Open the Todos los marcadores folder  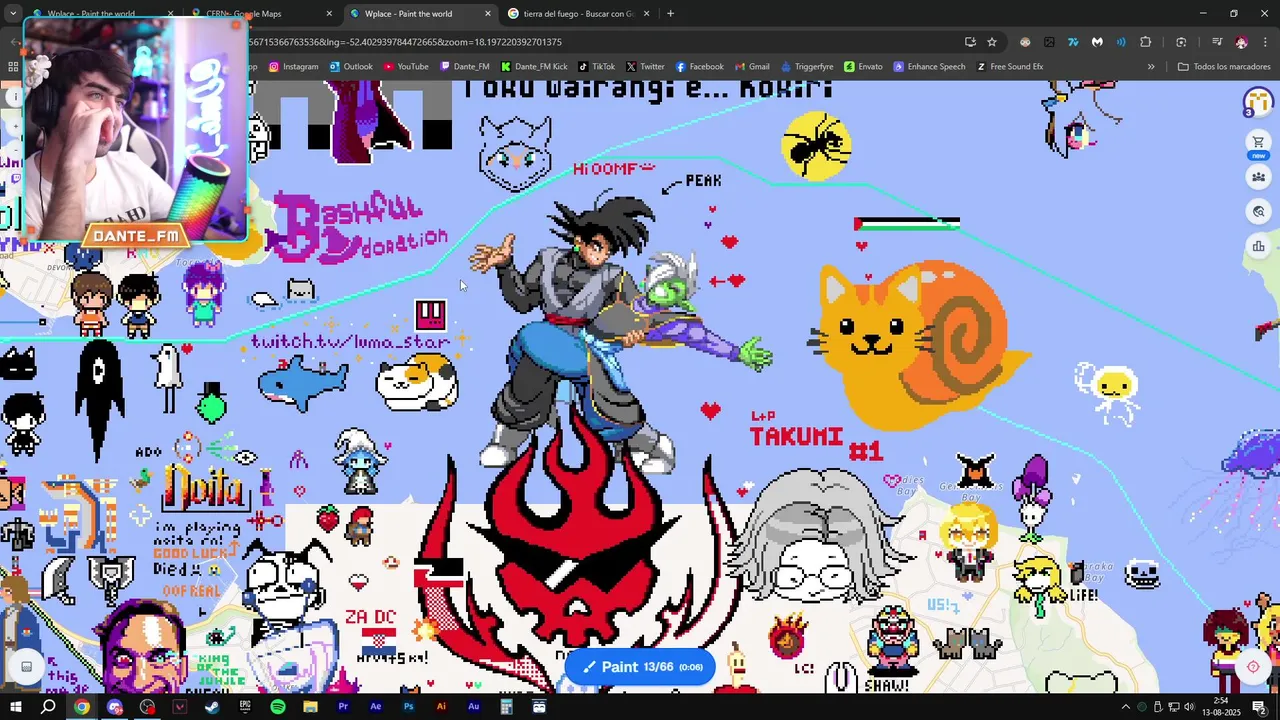1224,67
